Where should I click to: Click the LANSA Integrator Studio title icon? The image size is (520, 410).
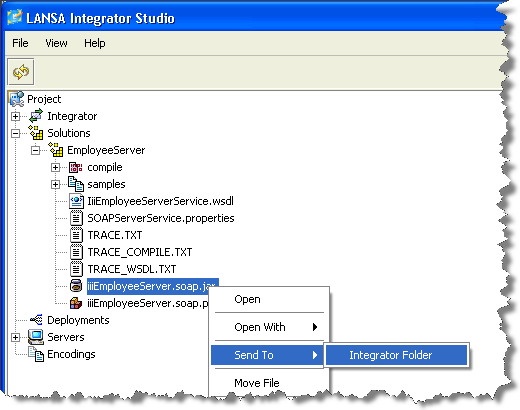click(14, 17)
